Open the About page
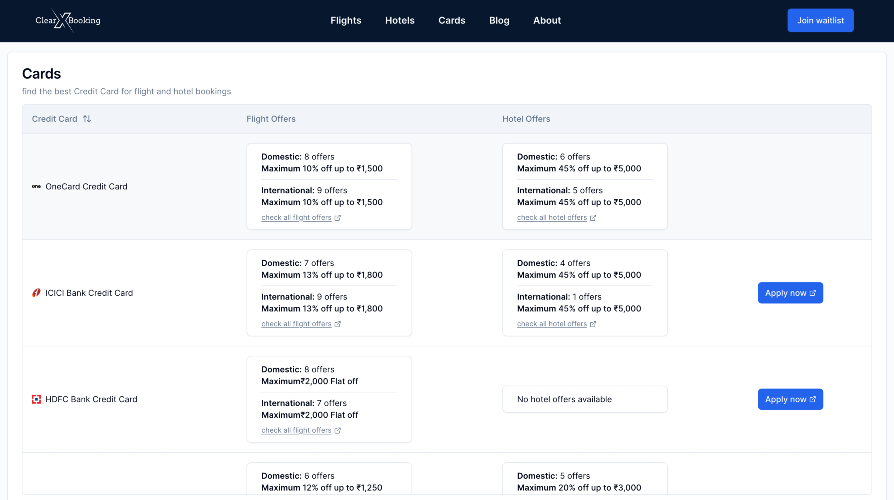 547,21
